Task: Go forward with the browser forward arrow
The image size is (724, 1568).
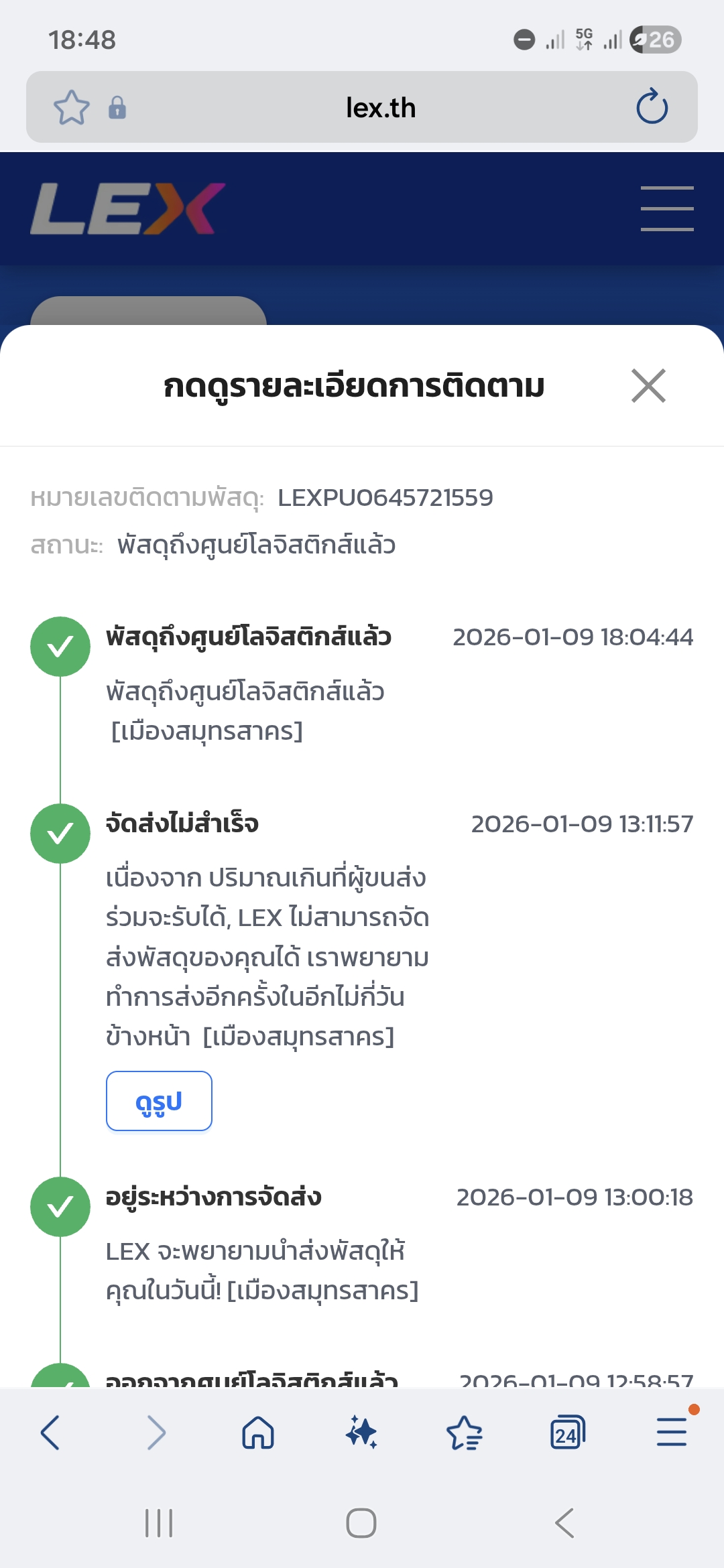Action: [x=156, y=1433]
